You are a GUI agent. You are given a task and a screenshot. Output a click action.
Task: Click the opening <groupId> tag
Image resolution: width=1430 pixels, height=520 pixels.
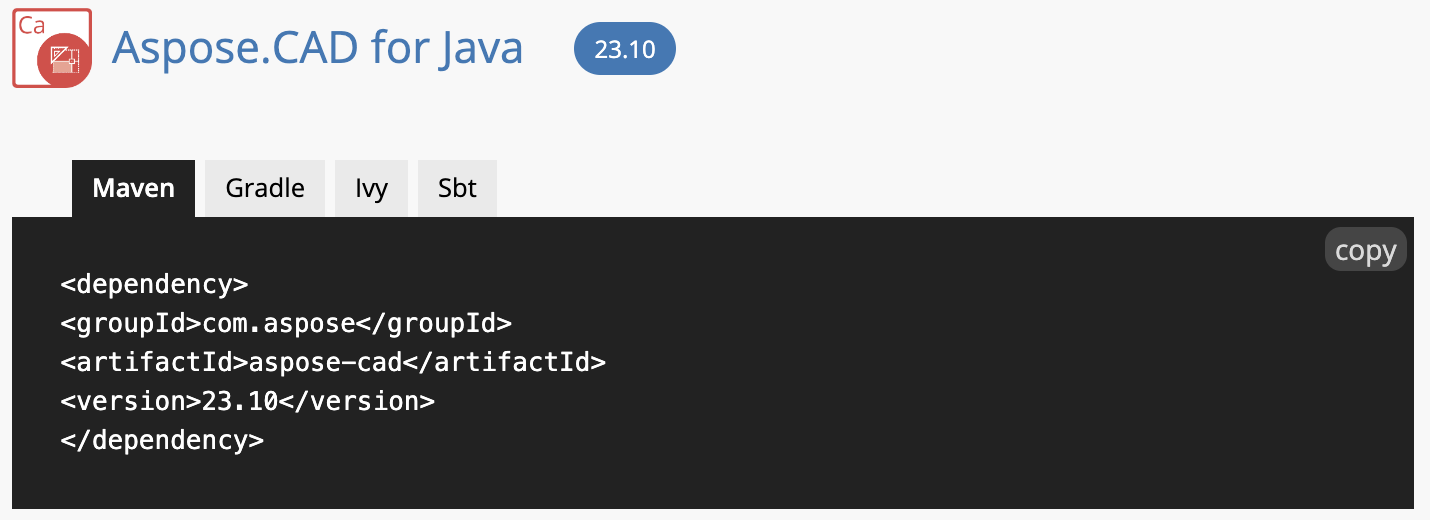click(131, 323)
